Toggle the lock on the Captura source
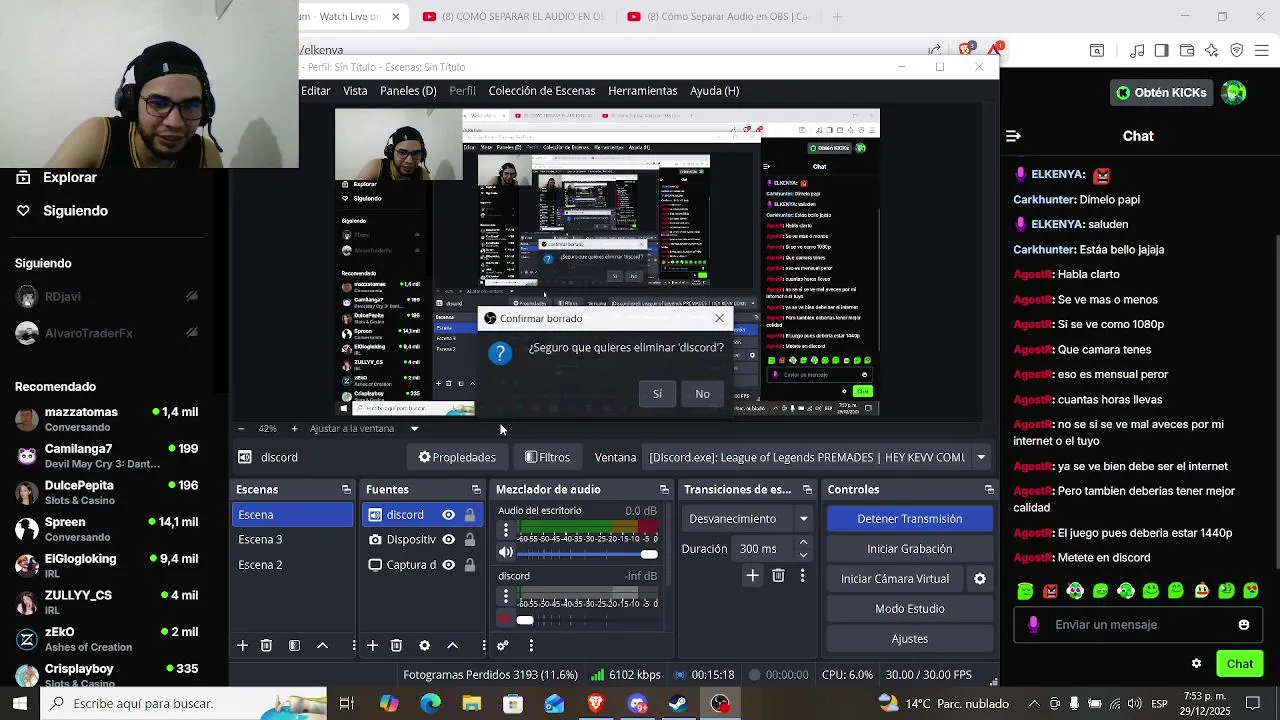 pos(469,565)
